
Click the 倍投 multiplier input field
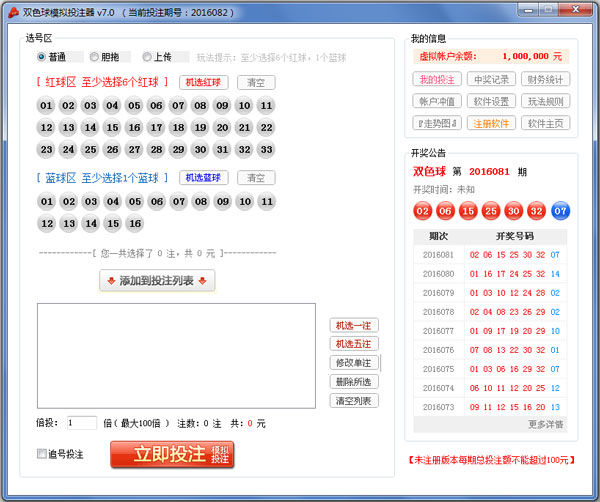(x=82, y=423)
